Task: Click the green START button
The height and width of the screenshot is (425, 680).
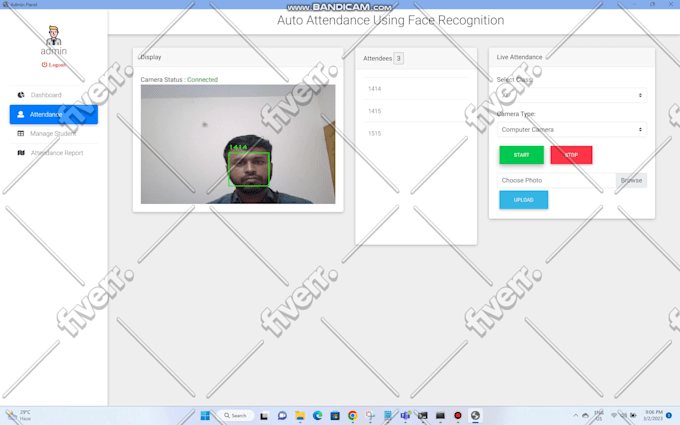Action: pos(521,155)
